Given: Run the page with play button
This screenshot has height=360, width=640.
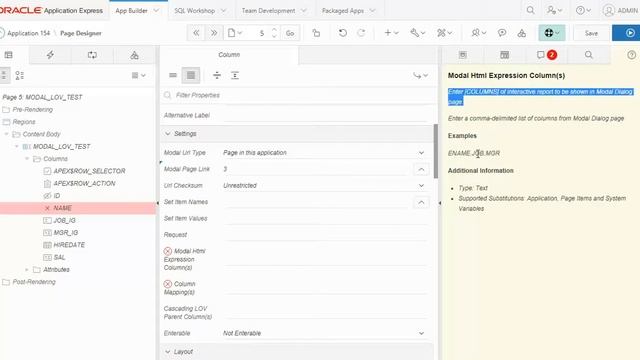Looking at the screenshot, I should [627, 33].
